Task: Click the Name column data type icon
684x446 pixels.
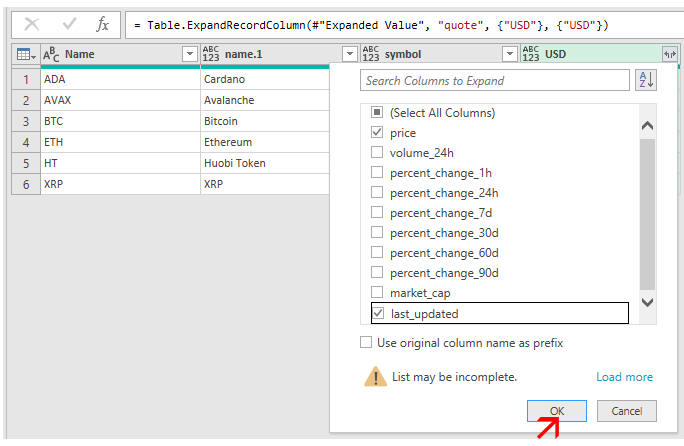Action: [x=51, y=54]
